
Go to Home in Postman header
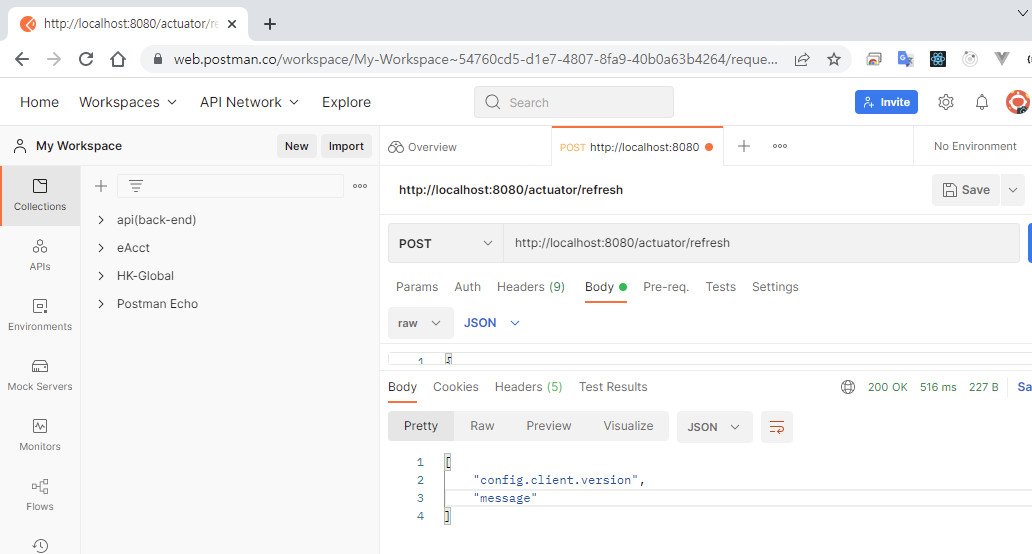click(x=39, y=102)
